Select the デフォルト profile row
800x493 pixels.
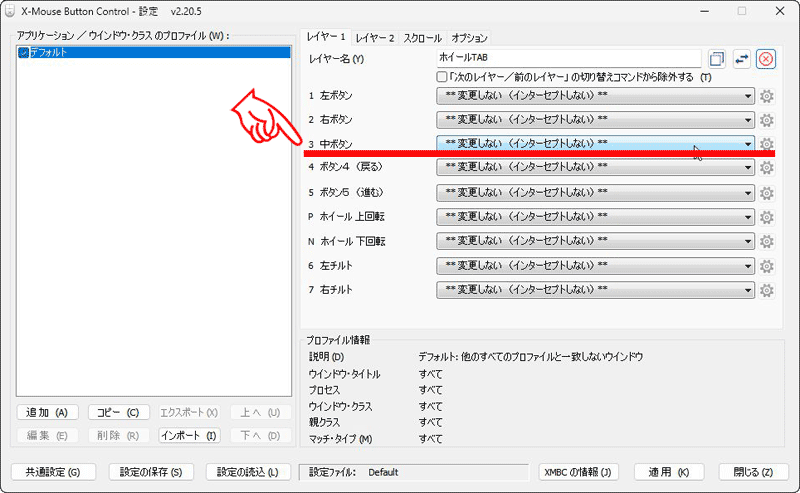click(x=154, y=52)
